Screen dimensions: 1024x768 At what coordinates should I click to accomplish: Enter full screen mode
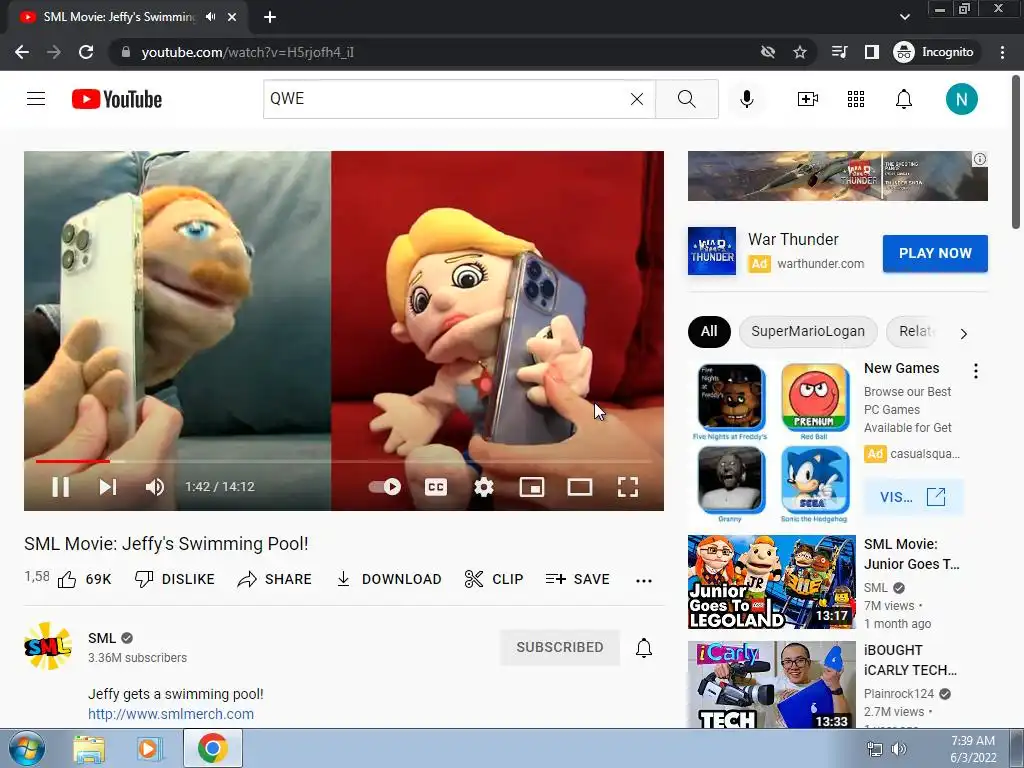coord(628,487)
